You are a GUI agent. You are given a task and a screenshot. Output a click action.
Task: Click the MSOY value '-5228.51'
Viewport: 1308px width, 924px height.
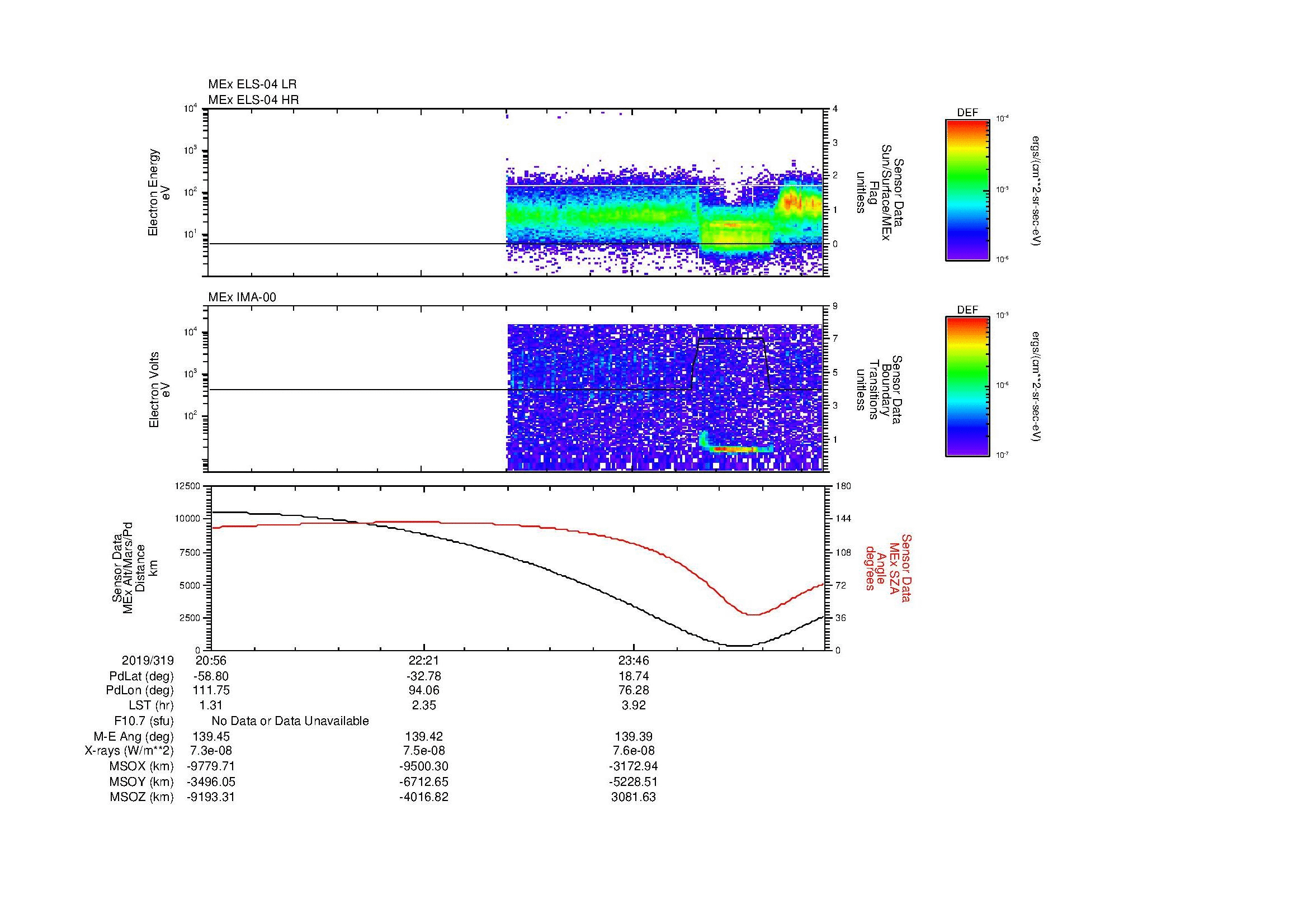click(634, 782)
